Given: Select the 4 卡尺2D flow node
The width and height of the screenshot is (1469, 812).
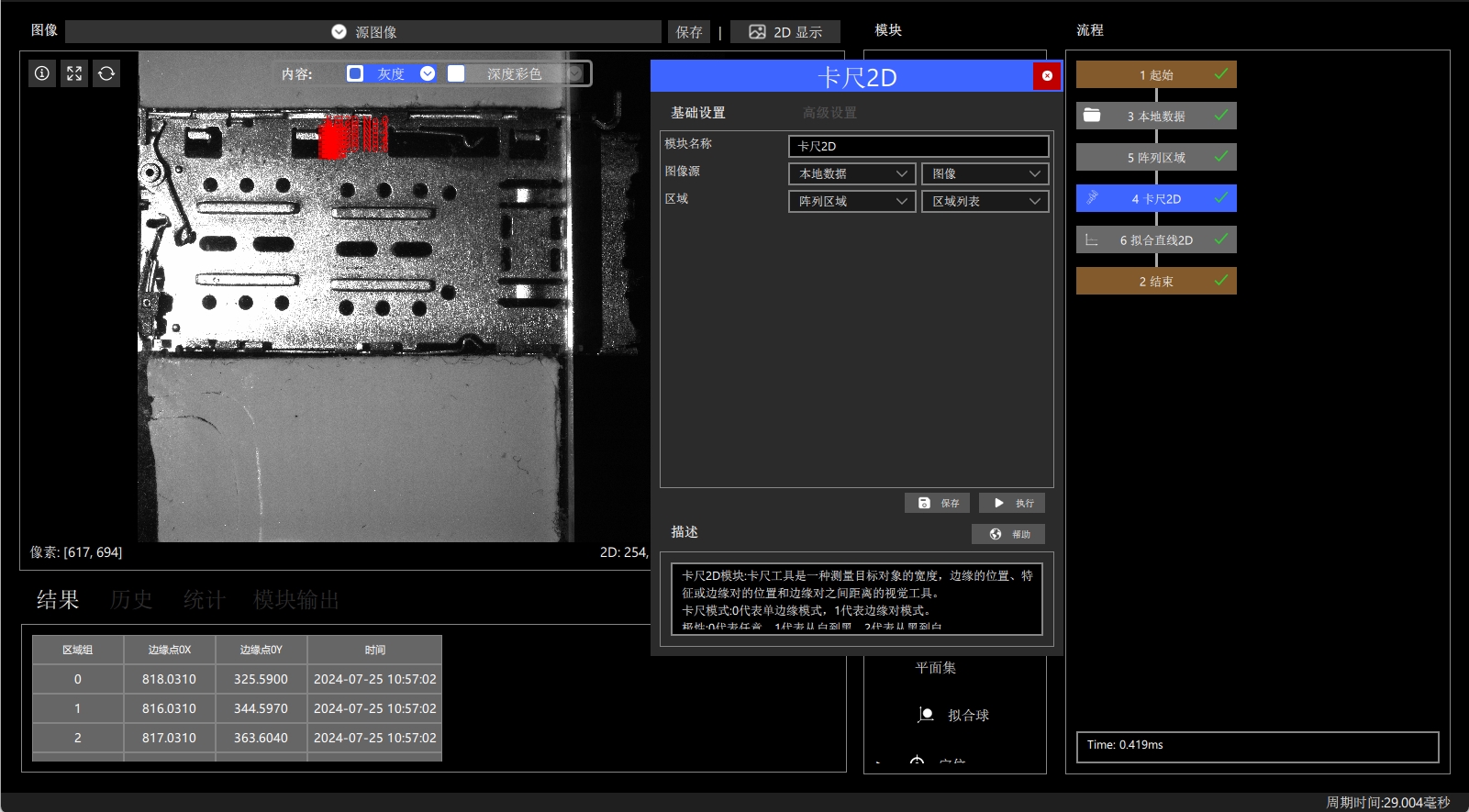Looking at the screenshot, I should (x=1156, y=198).
